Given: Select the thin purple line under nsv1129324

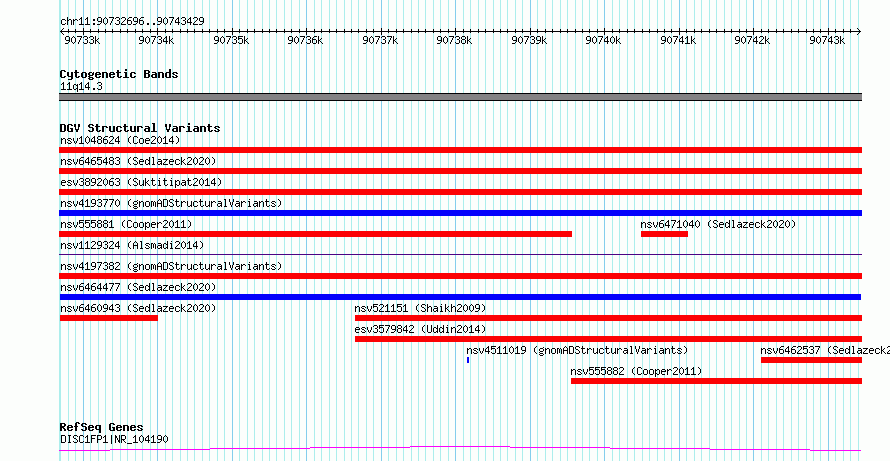Looking at the screenshot, I should click(x=460, y=254).
